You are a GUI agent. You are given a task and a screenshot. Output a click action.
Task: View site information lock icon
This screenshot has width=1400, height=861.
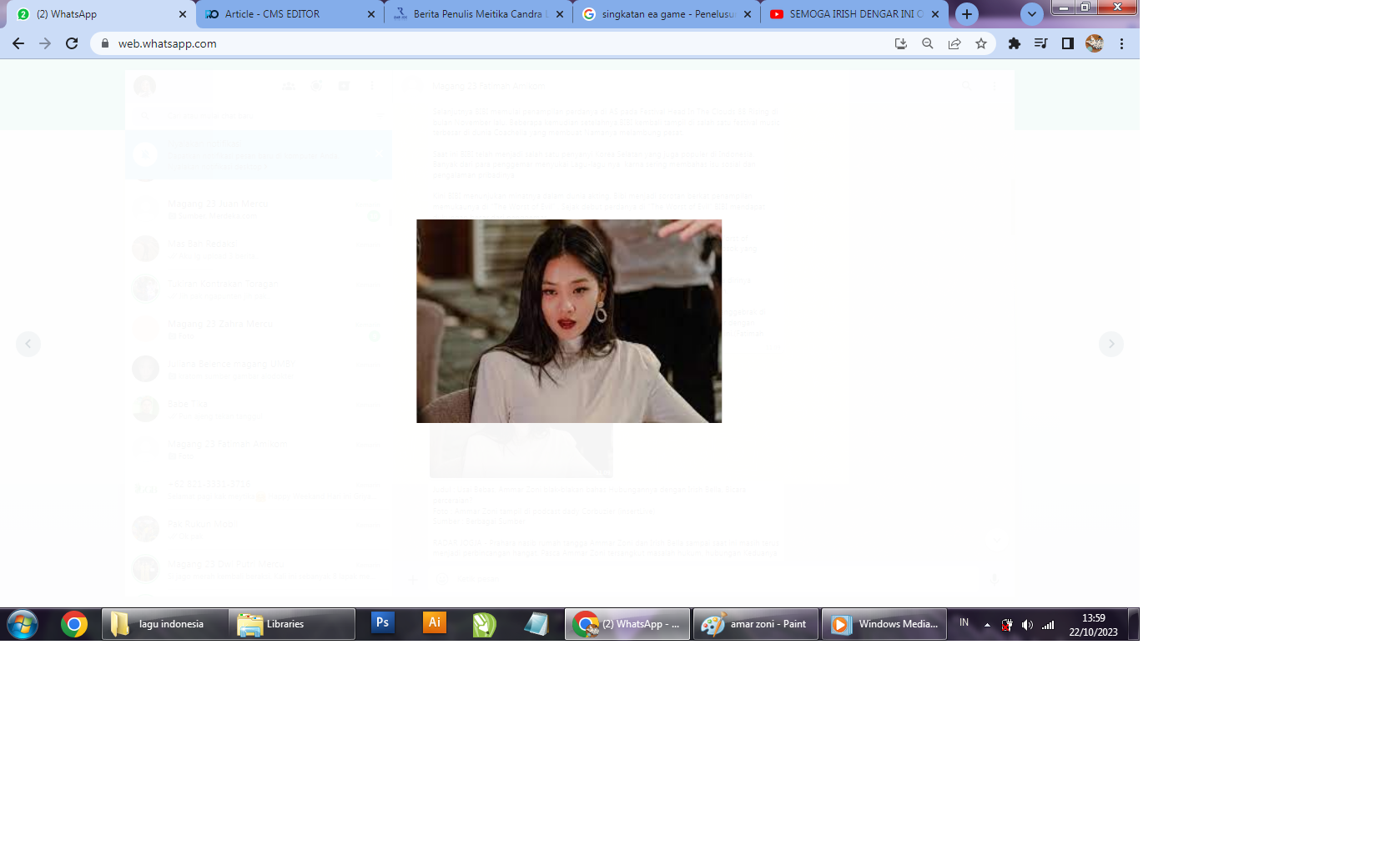[x=105, y=43]
